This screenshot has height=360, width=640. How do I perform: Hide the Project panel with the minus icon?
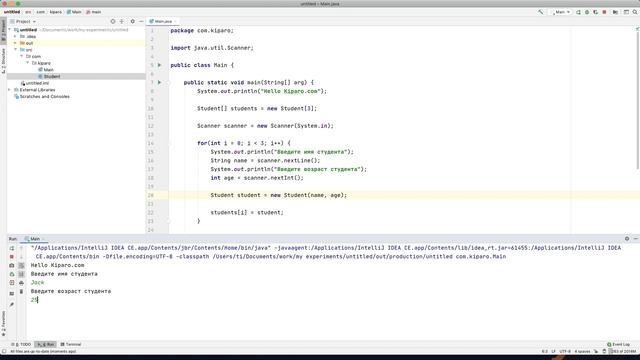(x=141, y=21)
